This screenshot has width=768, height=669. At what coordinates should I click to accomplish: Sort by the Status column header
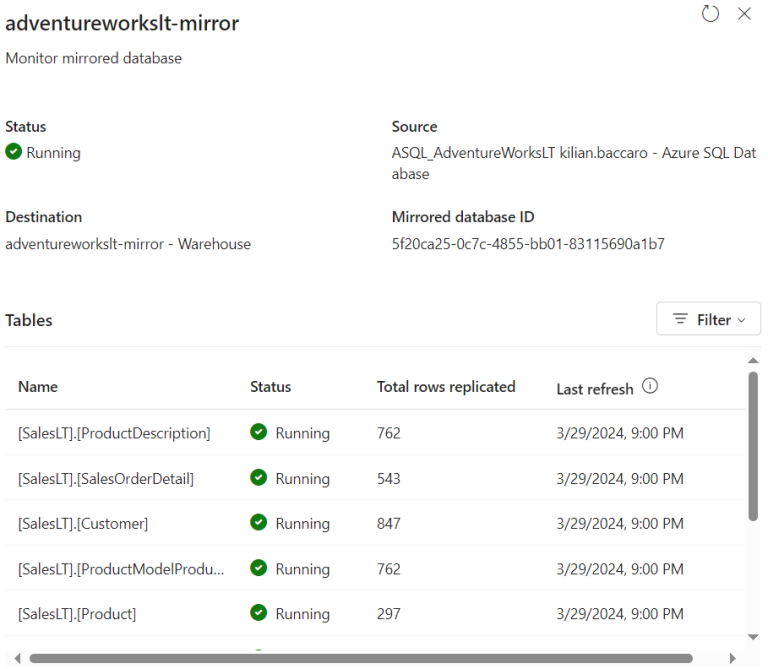click(270, 387)
